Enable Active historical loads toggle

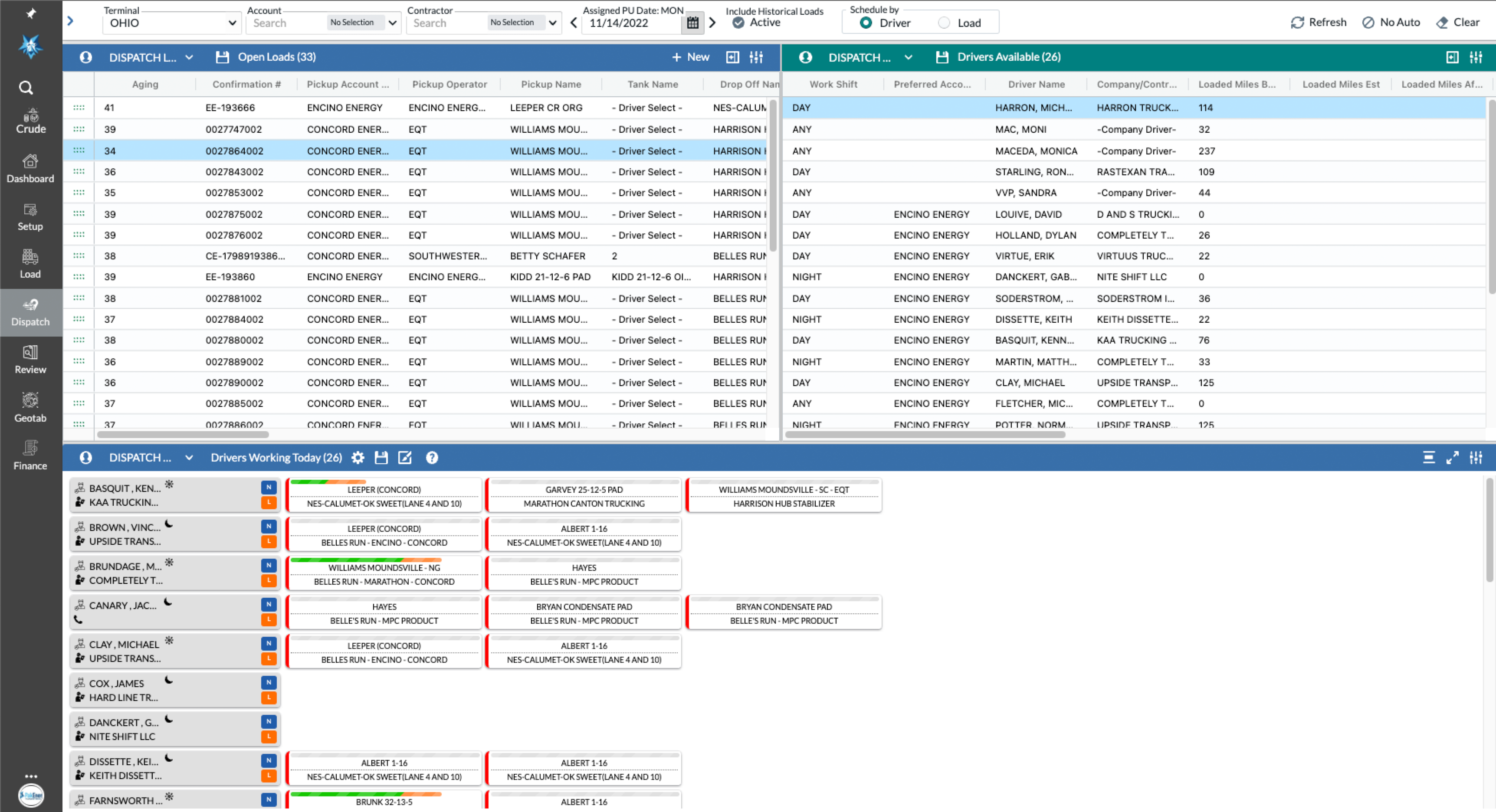coord(738,23)
